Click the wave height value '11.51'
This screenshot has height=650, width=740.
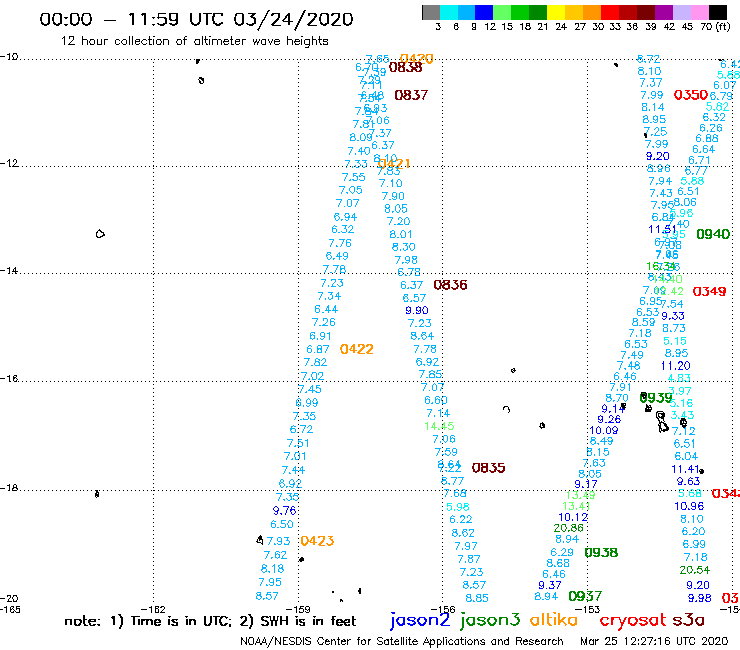coord(662,229)
